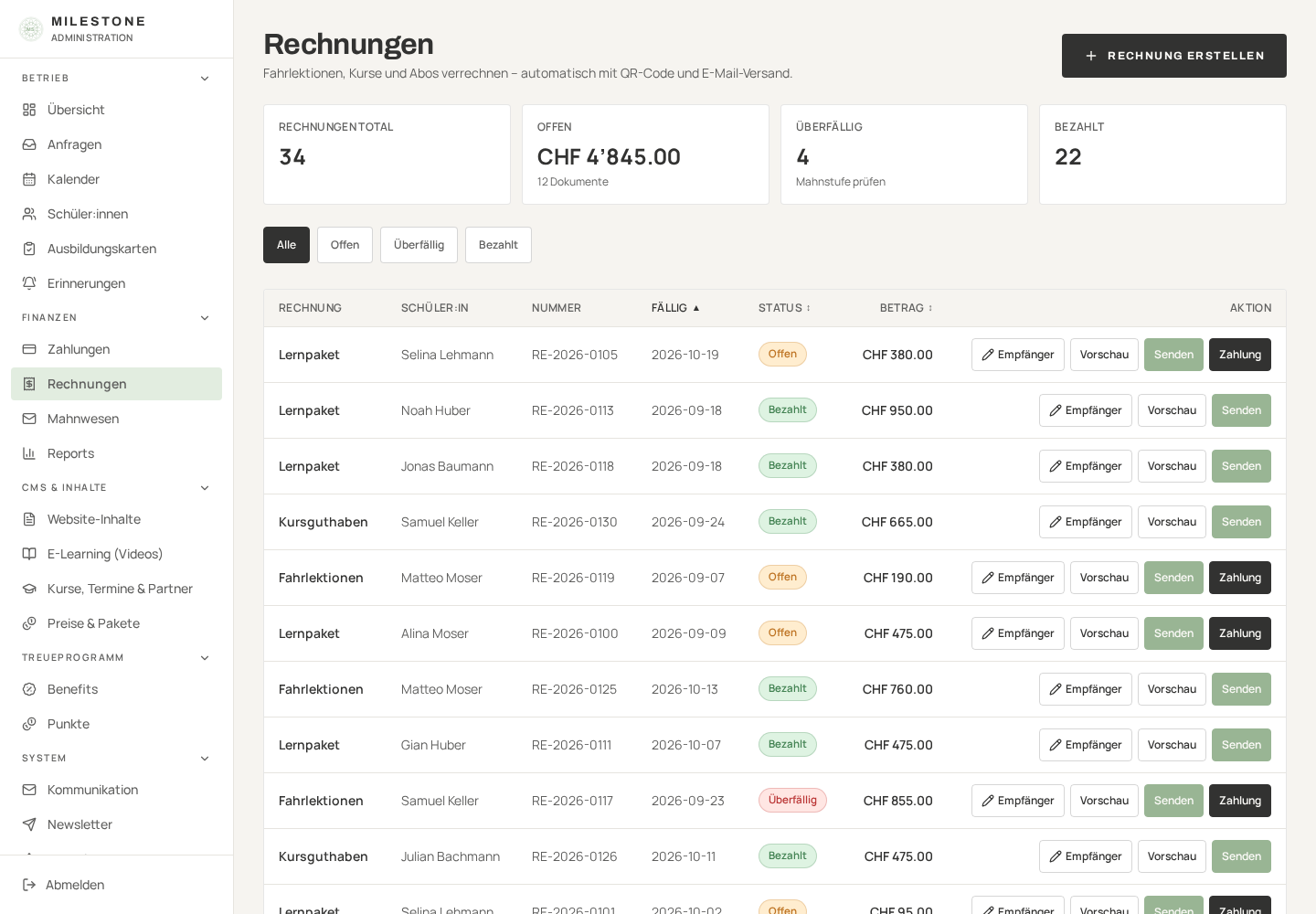Click Zahlung for invoice RE-2026-0117
The width and height of the screenshot is (1316, 914).
(1240, 801)
